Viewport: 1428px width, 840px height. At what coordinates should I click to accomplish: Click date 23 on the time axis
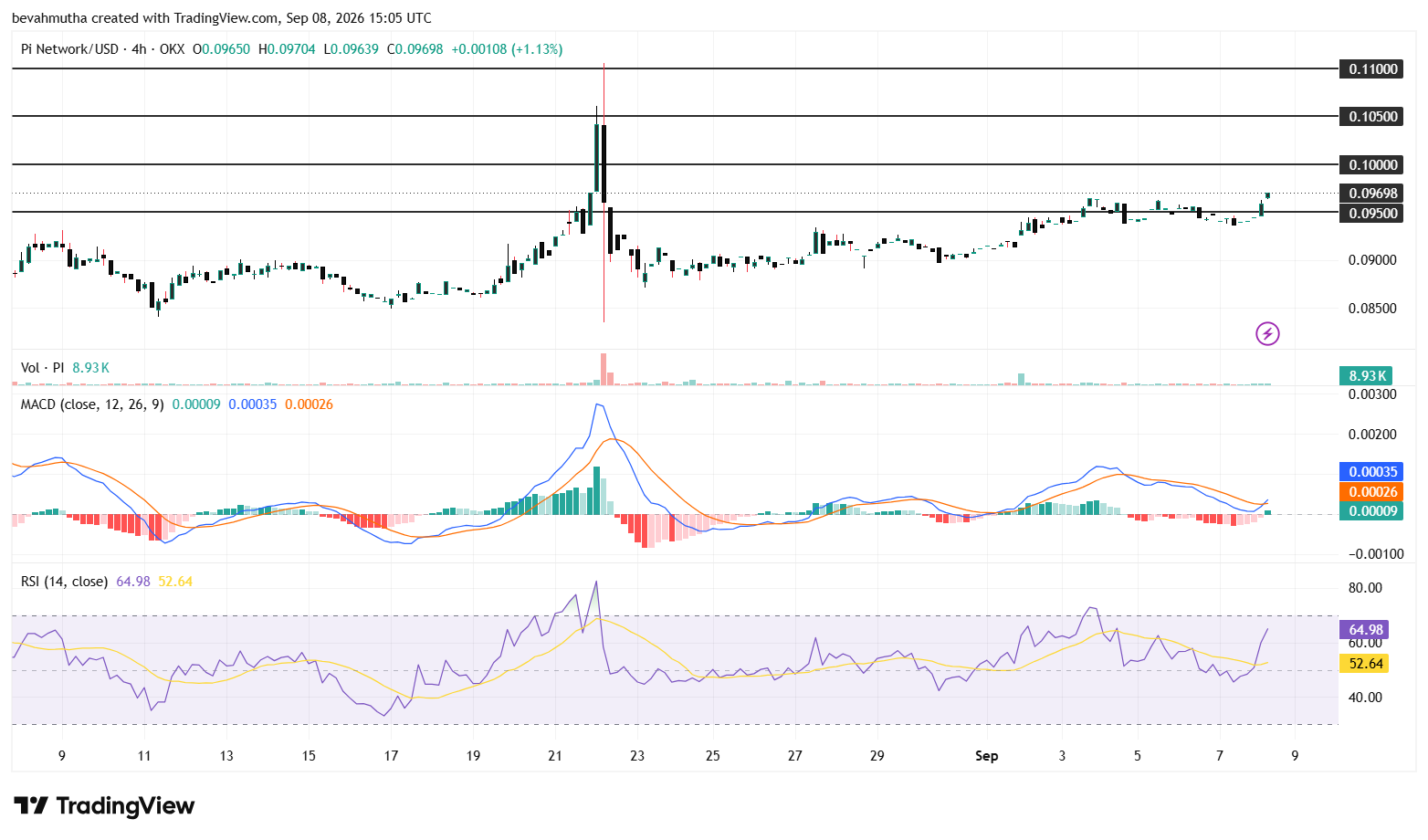click(637, 755)
